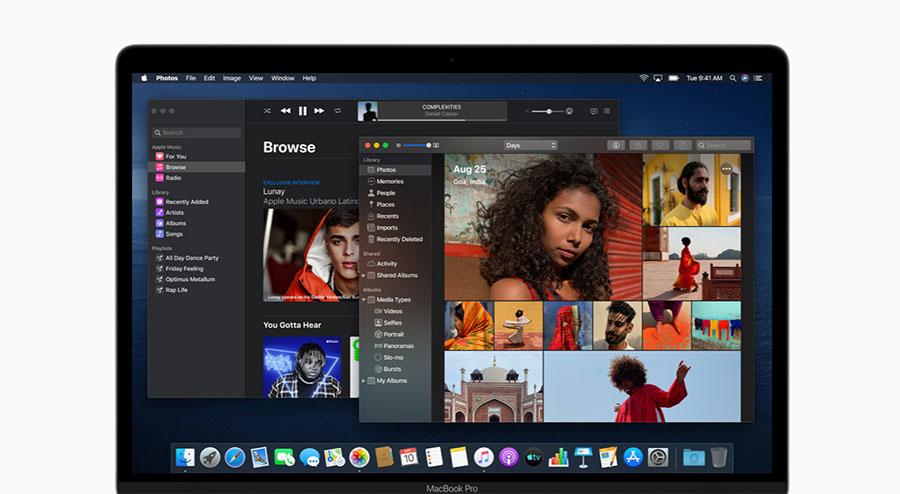Open Recently Deleted in Photos sidebar
Image resolution: width=900 pixels, height=494 pixels.
pyautogui.click(x=395, y=239)
